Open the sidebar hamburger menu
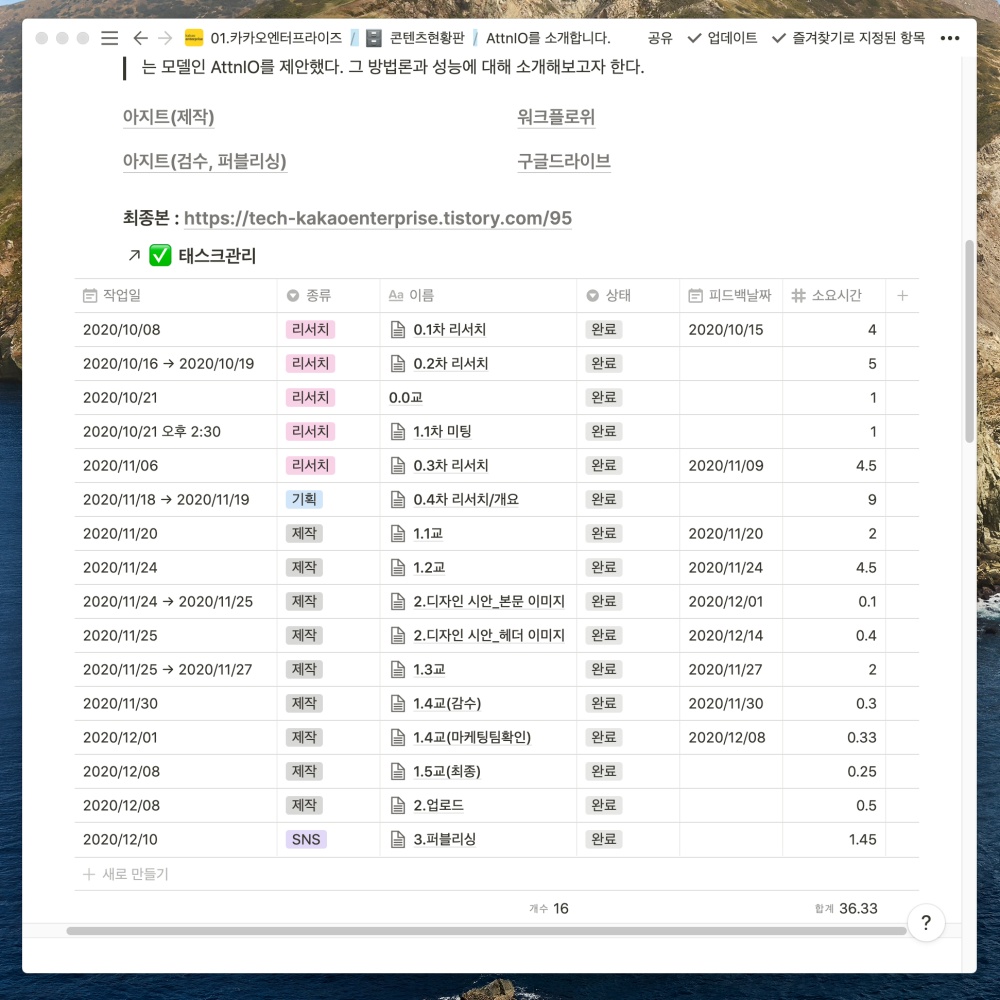Image resolution: width=1000 pixels, height=1000 pixels. click(109, 38)
